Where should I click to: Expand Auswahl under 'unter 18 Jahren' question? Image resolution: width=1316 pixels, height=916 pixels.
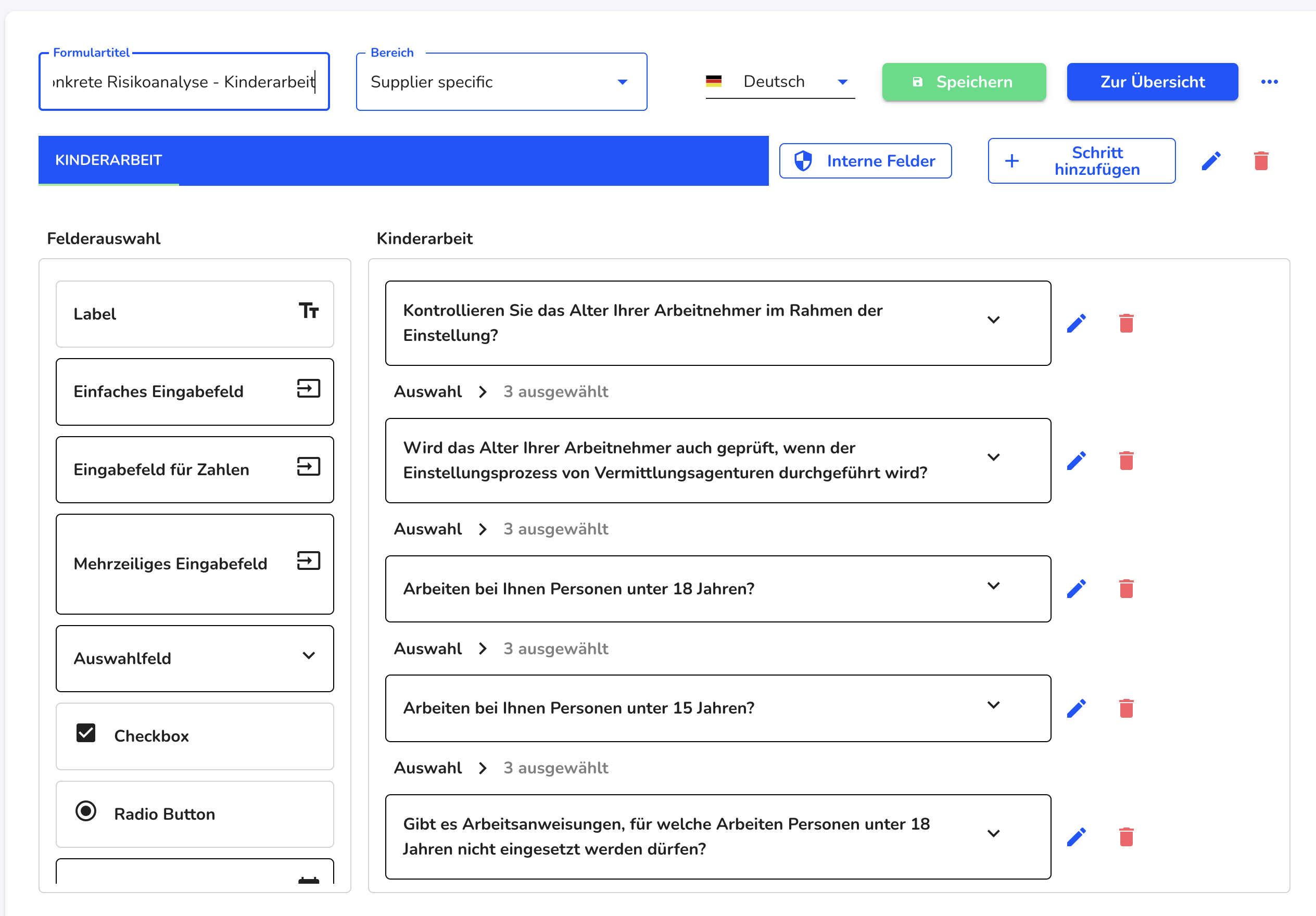[483, 649]
